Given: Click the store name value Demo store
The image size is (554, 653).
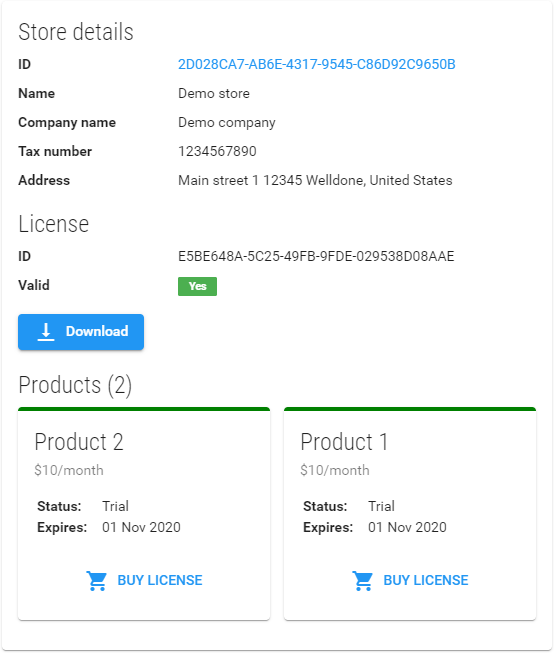Looking at the screenshot, I should pyautogui.click(x=214, y=93).
